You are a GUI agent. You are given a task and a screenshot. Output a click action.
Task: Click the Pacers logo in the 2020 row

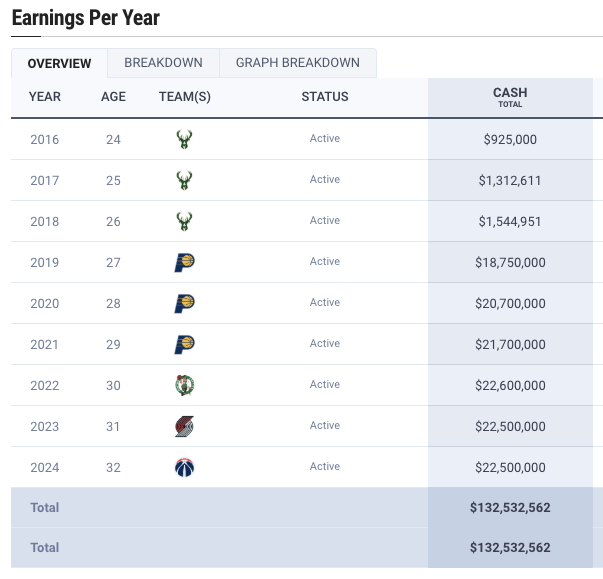click(184, 304)
